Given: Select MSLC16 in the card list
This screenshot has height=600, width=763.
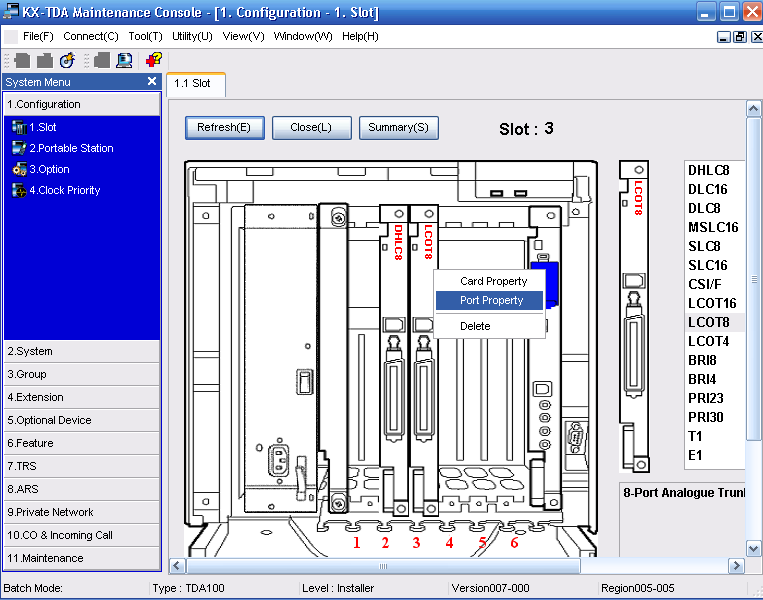Looking at the screenshot, I should coord(713,227).
